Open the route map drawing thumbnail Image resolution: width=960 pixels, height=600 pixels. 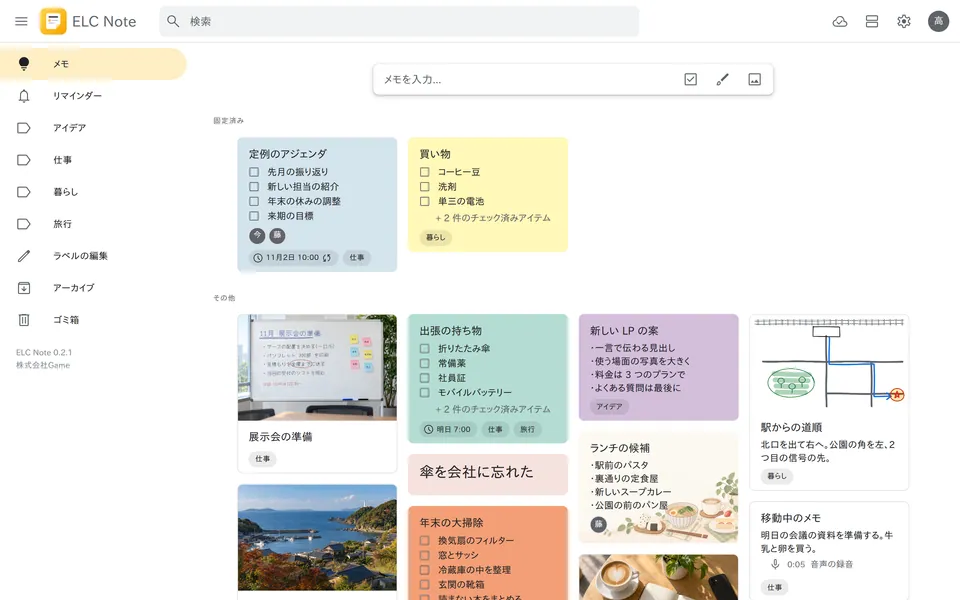pyautogui.click(x=829, y=363)
